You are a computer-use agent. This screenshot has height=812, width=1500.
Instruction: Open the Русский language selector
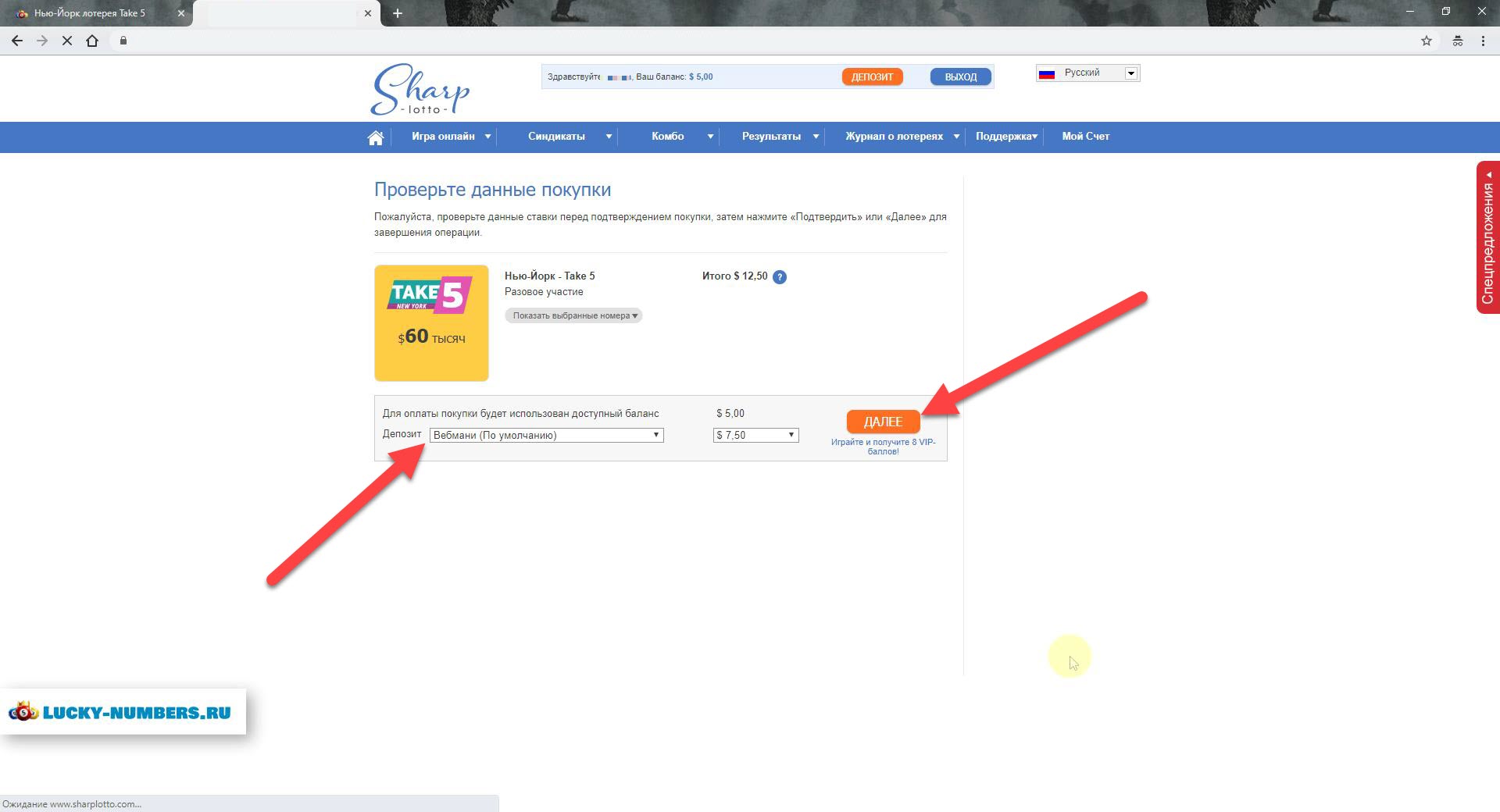(1087, 73)
